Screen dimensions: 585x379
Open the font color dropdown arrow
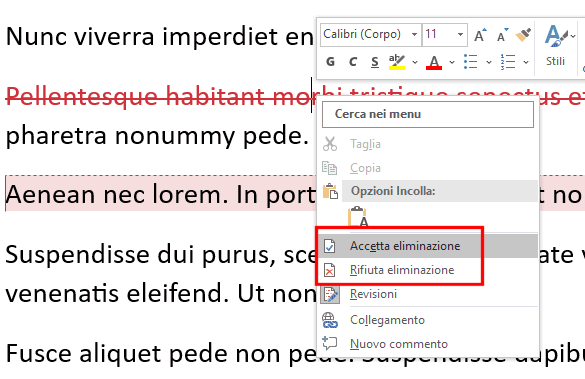pyautogui.click(x=452, y=62)
